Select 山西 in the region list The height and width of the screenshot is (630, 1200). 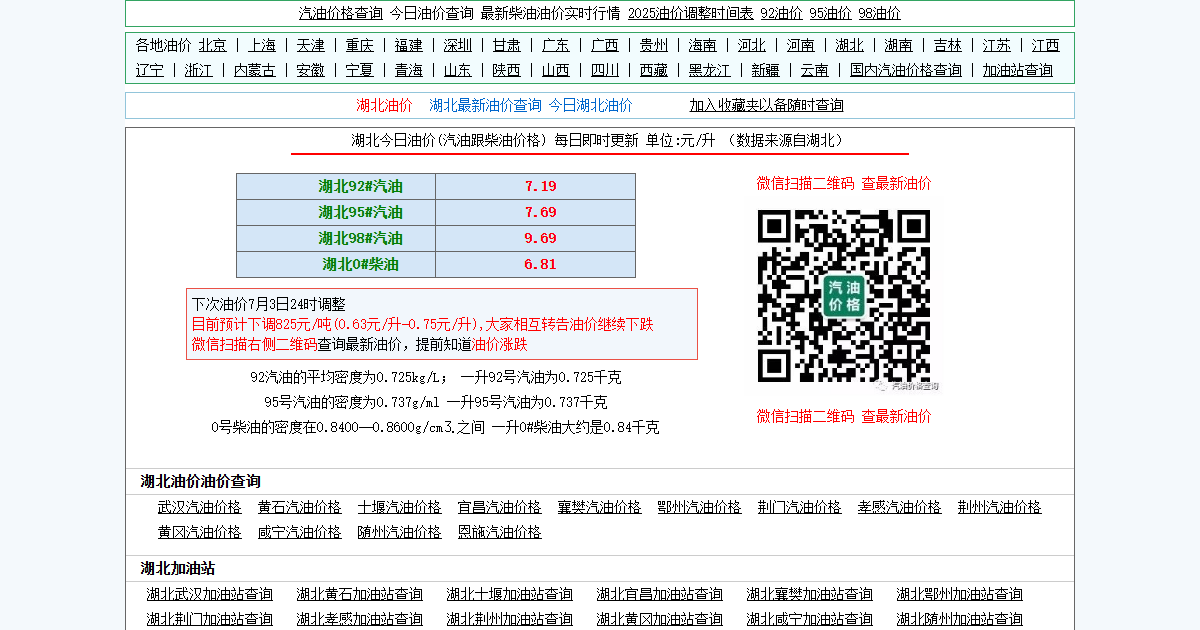(556, 70)
